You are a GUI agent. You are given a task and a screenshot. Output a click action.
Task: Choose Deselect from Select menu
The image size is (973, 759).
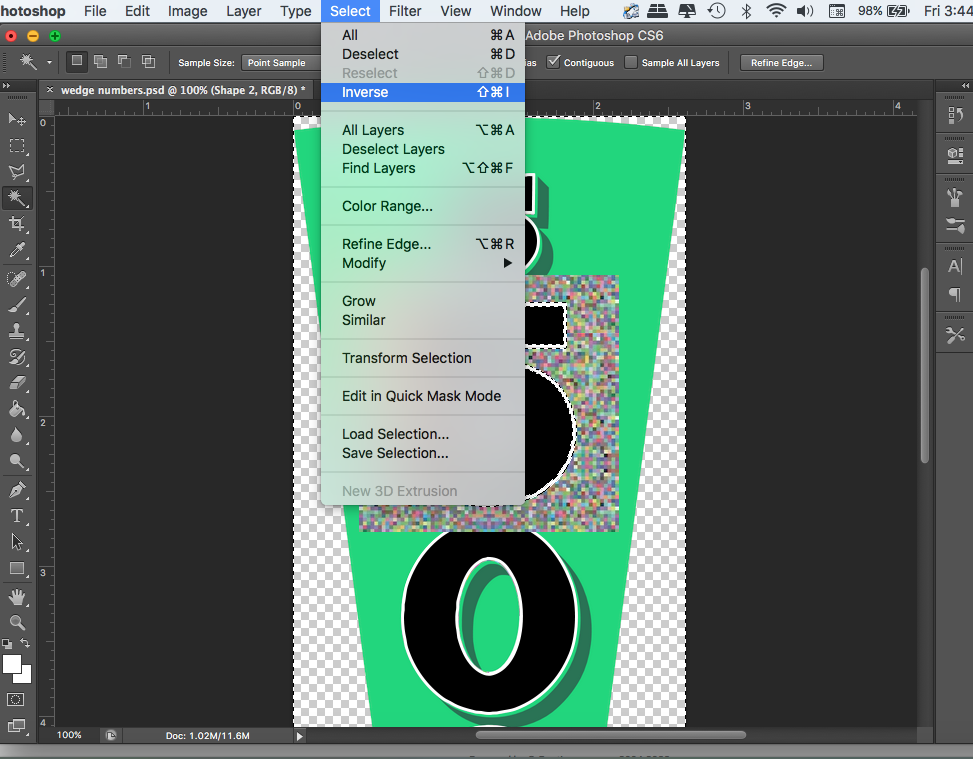pyautogui.click(x=424, y=54)
